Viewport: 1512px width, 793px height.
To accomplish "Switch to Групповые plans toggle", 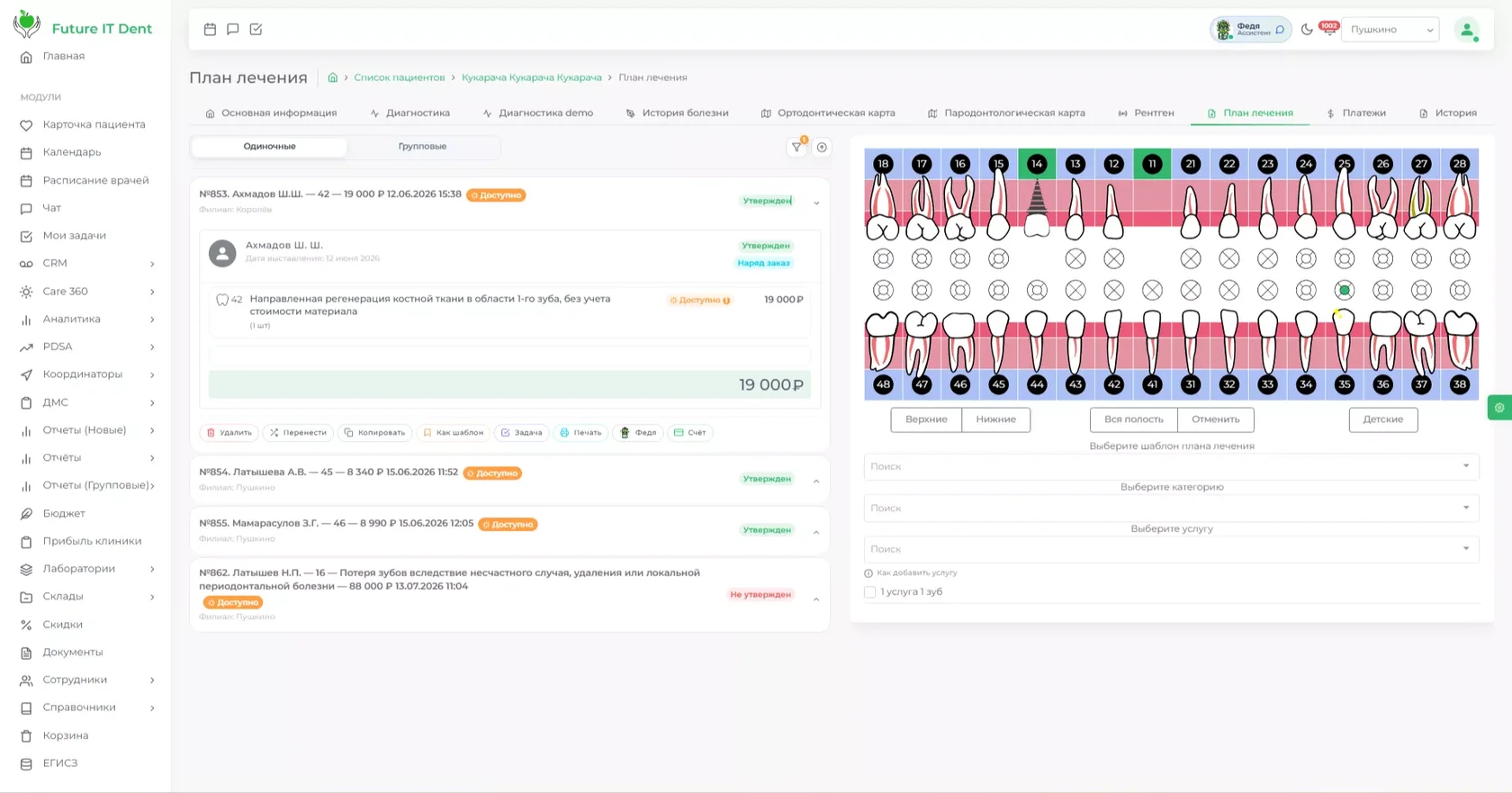I will [422, 147].
